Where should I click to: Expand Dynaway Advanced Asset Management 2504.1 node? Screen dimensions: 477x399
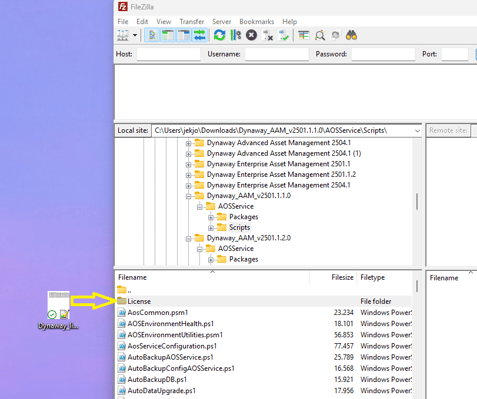tap(188, 143)
